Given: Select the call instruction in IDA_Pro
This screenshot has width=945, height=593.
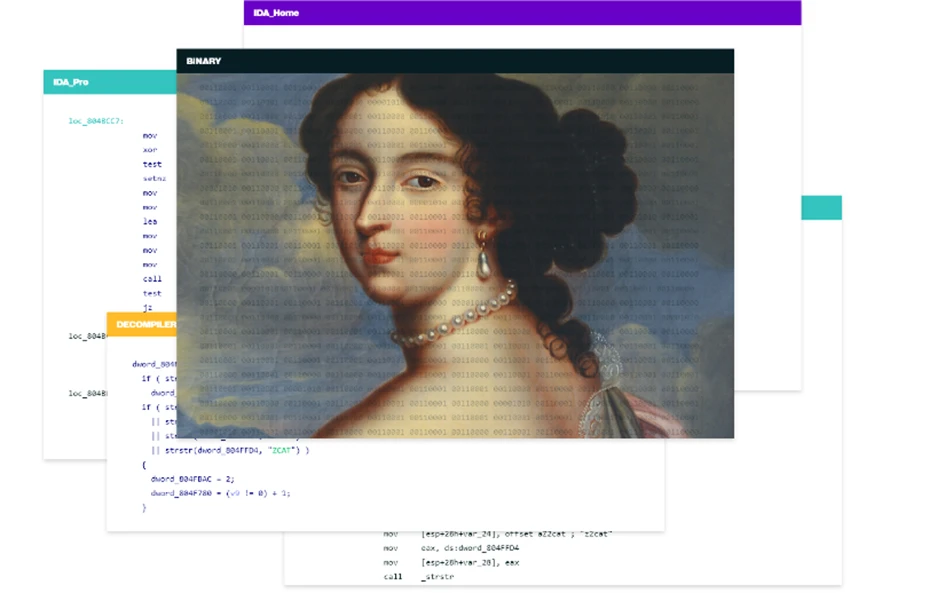Looking at the screenshot, I should click(x=152, y=279).
